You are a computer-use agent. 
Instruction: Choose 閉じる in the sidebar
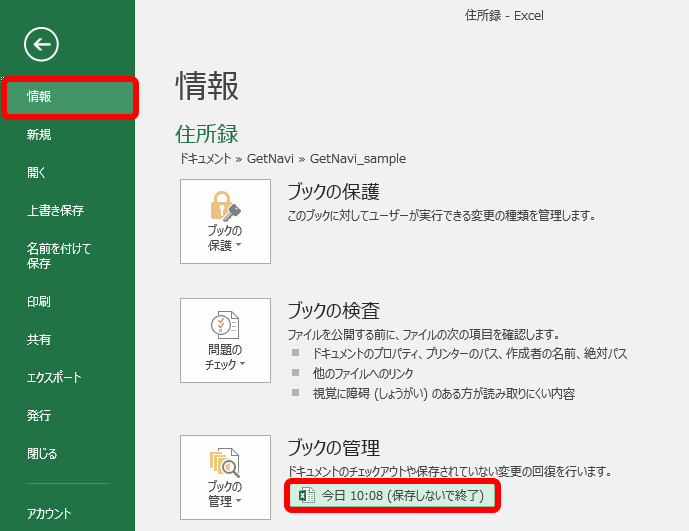[42, 453]
